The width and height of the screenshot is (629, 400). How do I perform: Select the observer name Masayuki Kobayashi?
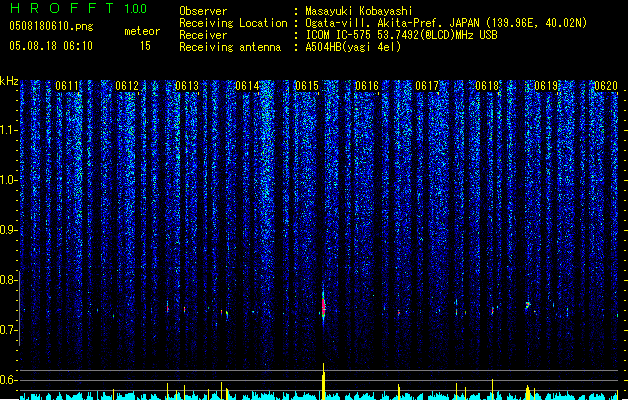tap(359, 11)
